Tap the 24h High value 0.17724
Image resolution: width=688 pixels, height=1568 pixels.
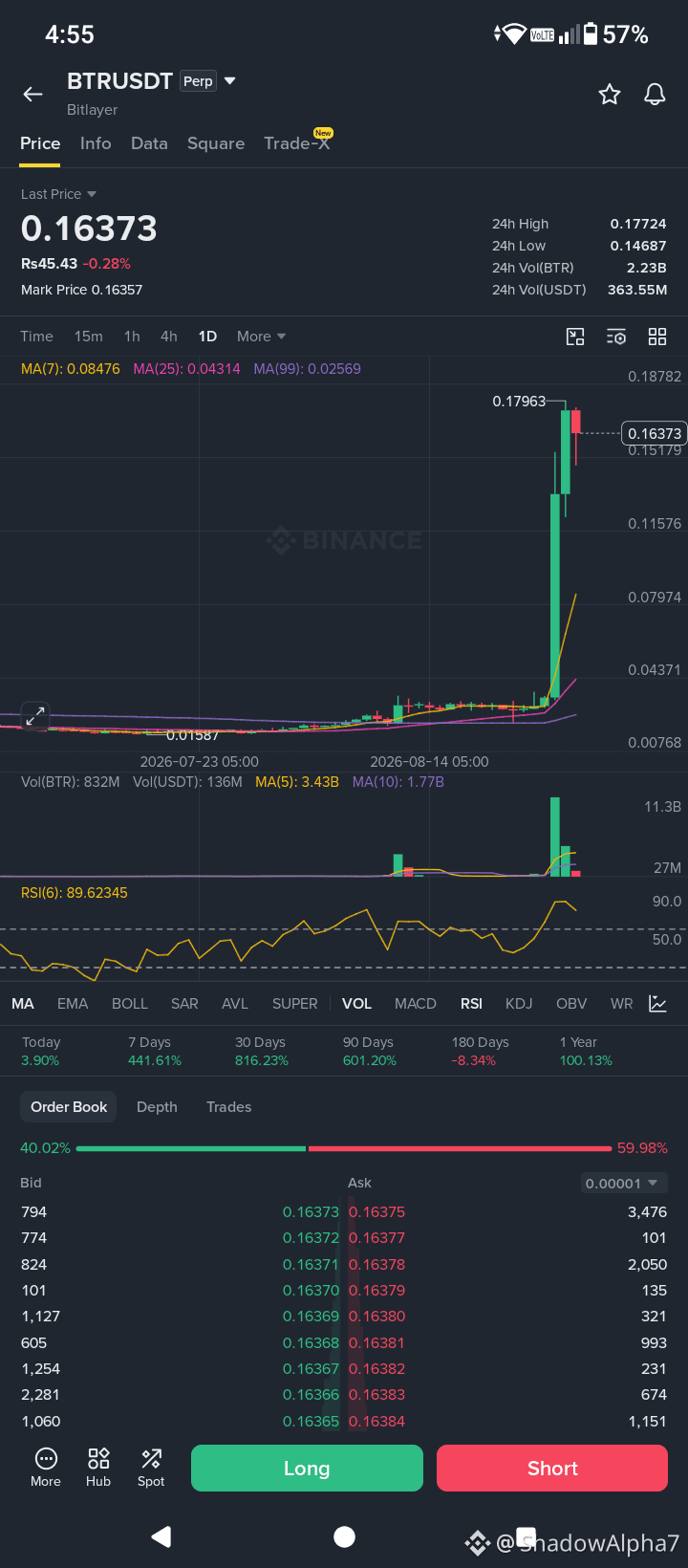point(638,224)
